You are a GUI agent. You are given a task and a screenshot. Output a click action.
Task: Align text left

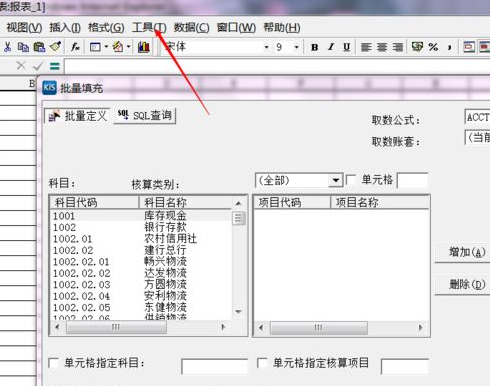tap(366, 47)
